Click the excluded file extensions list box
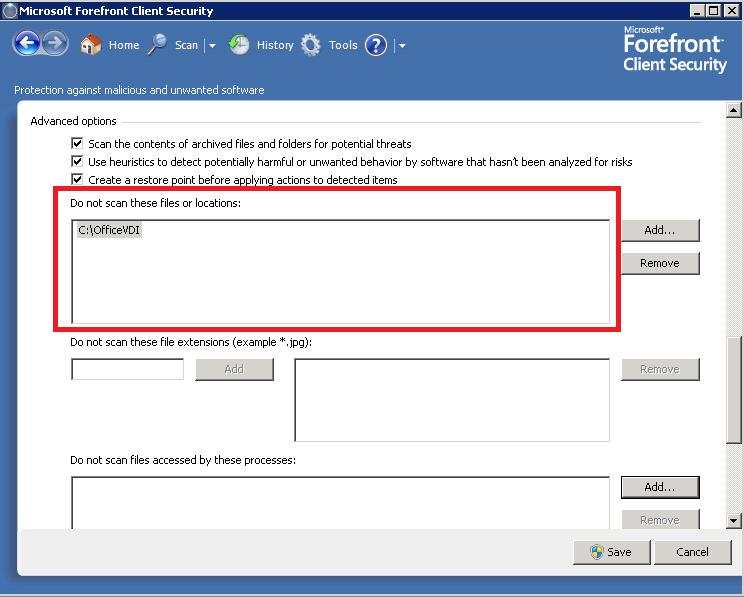Viewport: 744px width, 597px height. point(452,400)
